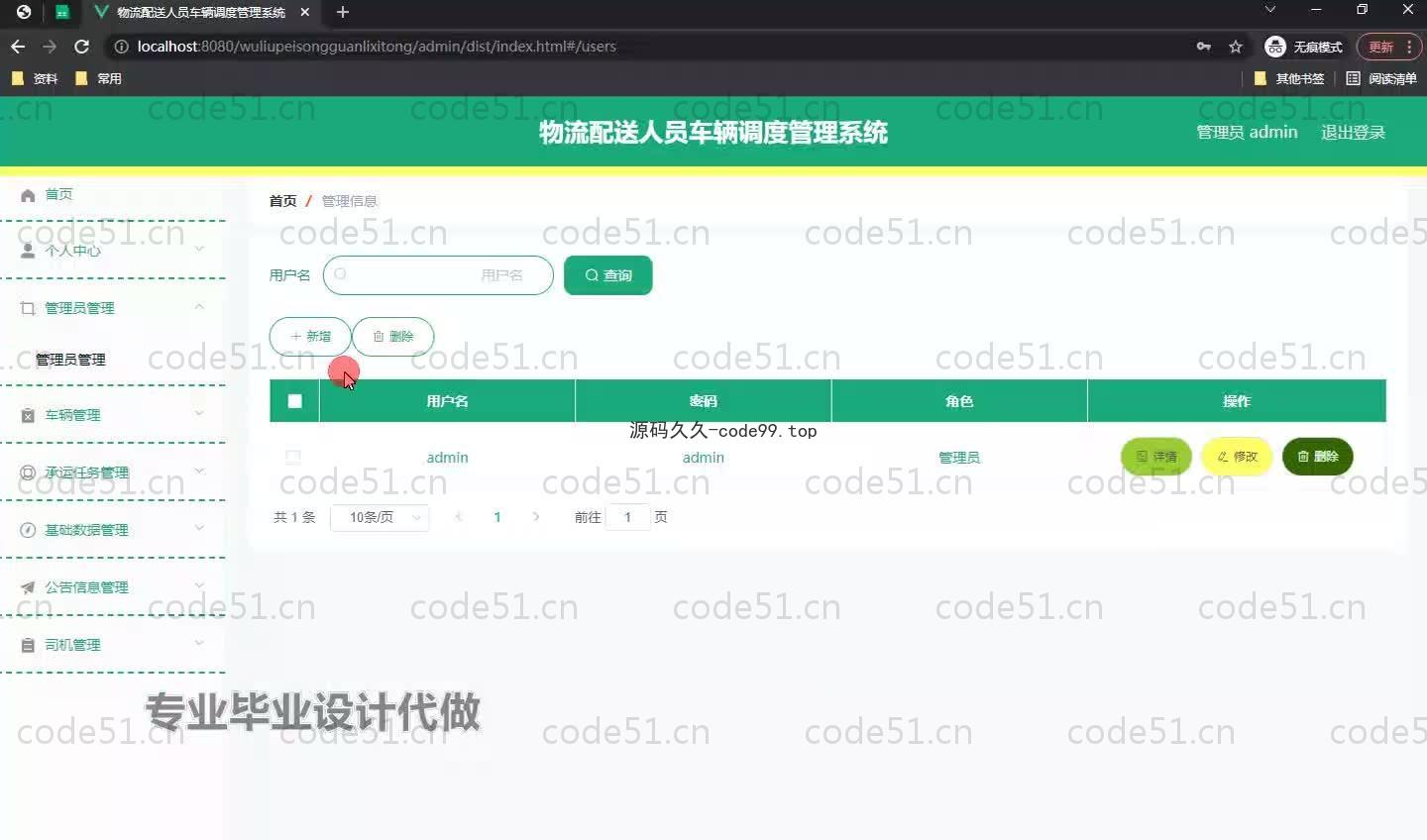
Task: Open 首页 in the sidebar
Action: (58, 194)
